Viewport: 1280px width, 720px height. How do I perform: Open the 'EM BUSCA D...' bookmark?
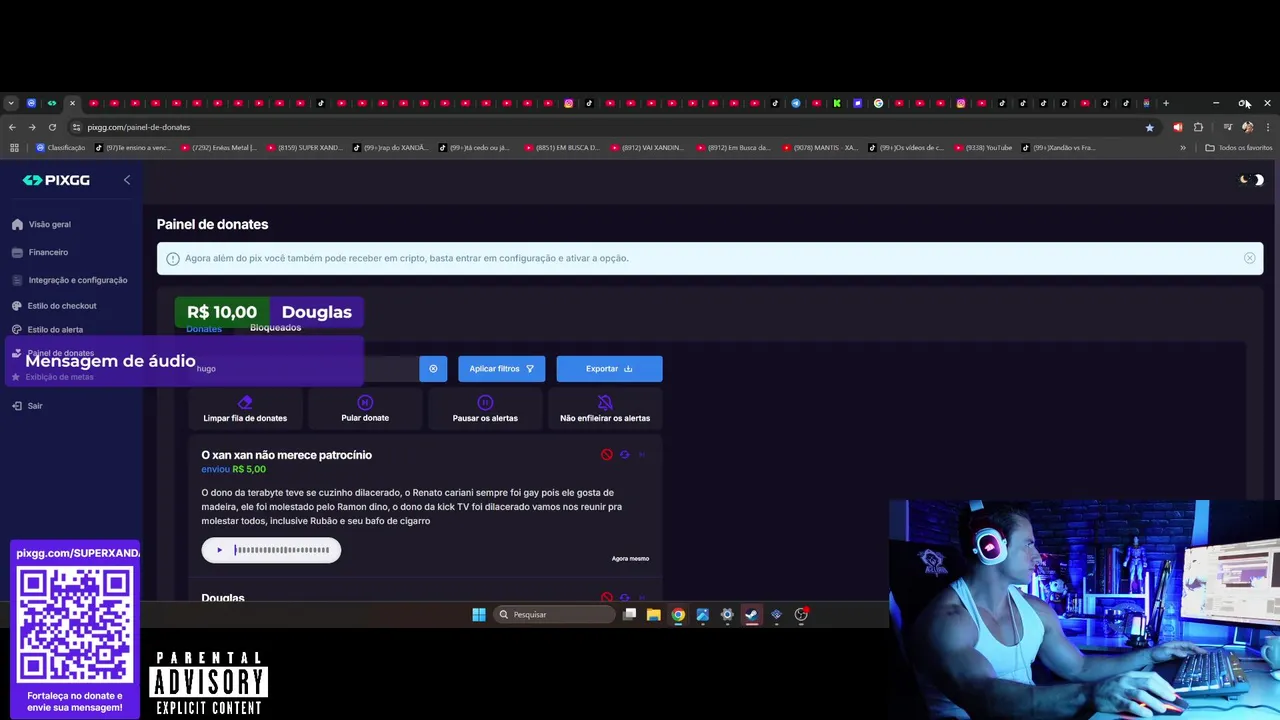(x=562, y=148)
